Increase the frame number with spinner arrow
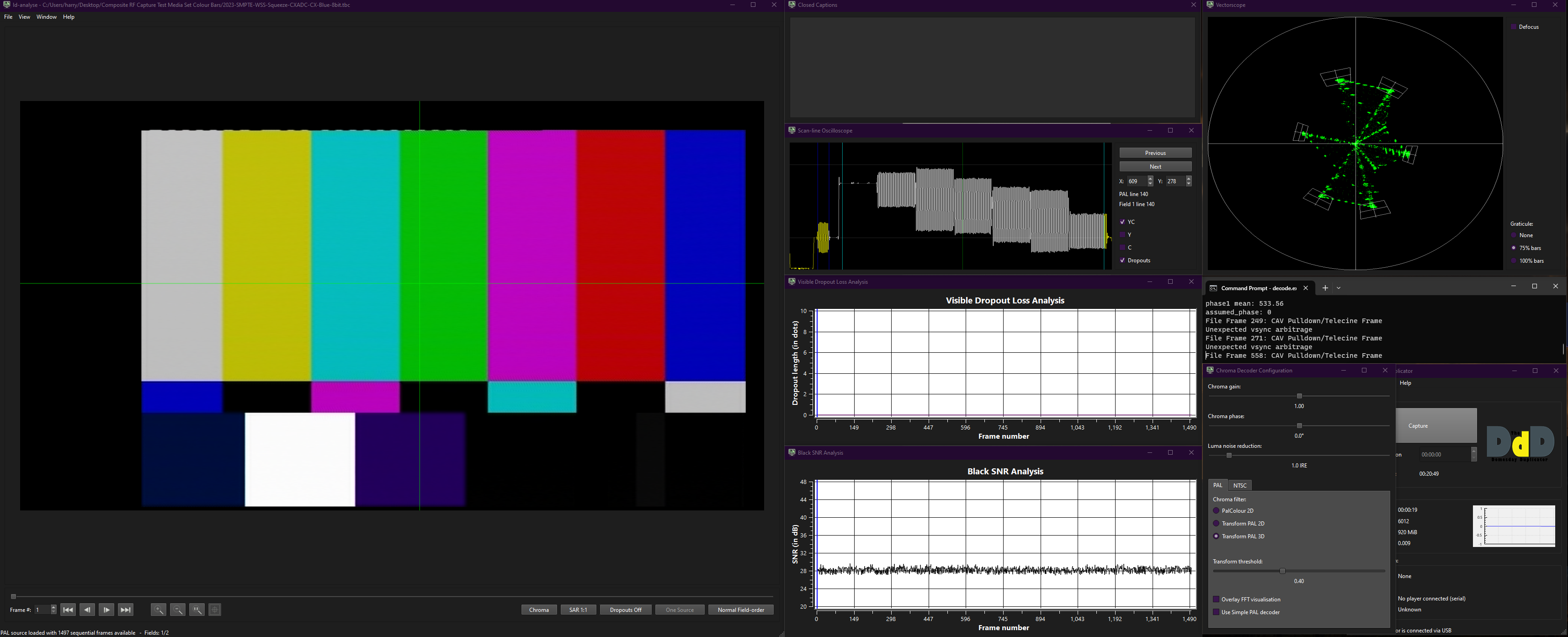 (53, 607)
